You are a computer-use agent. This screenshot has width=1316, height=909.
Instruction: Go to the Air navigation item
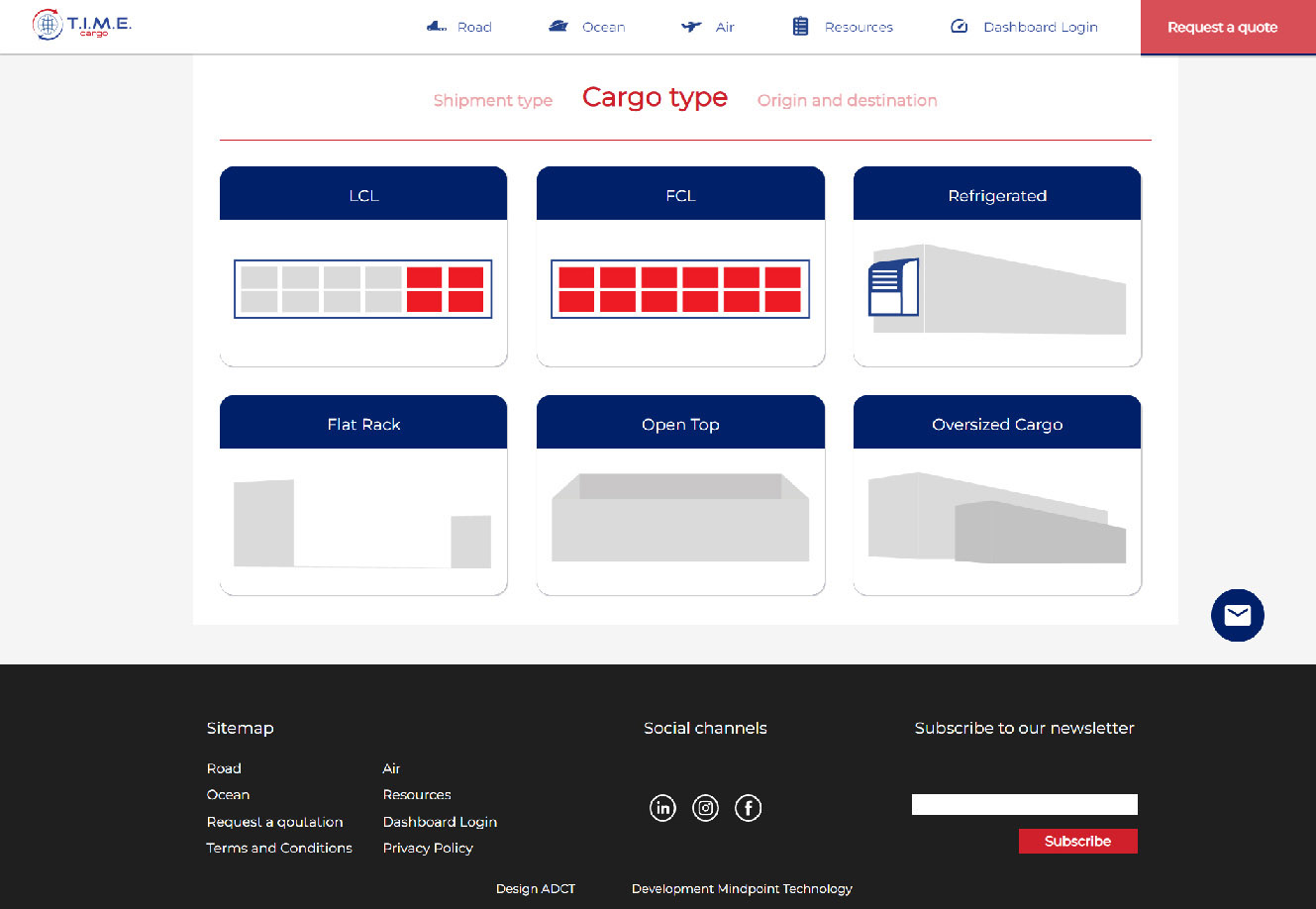pyautogui.click(x=708, y=27)
